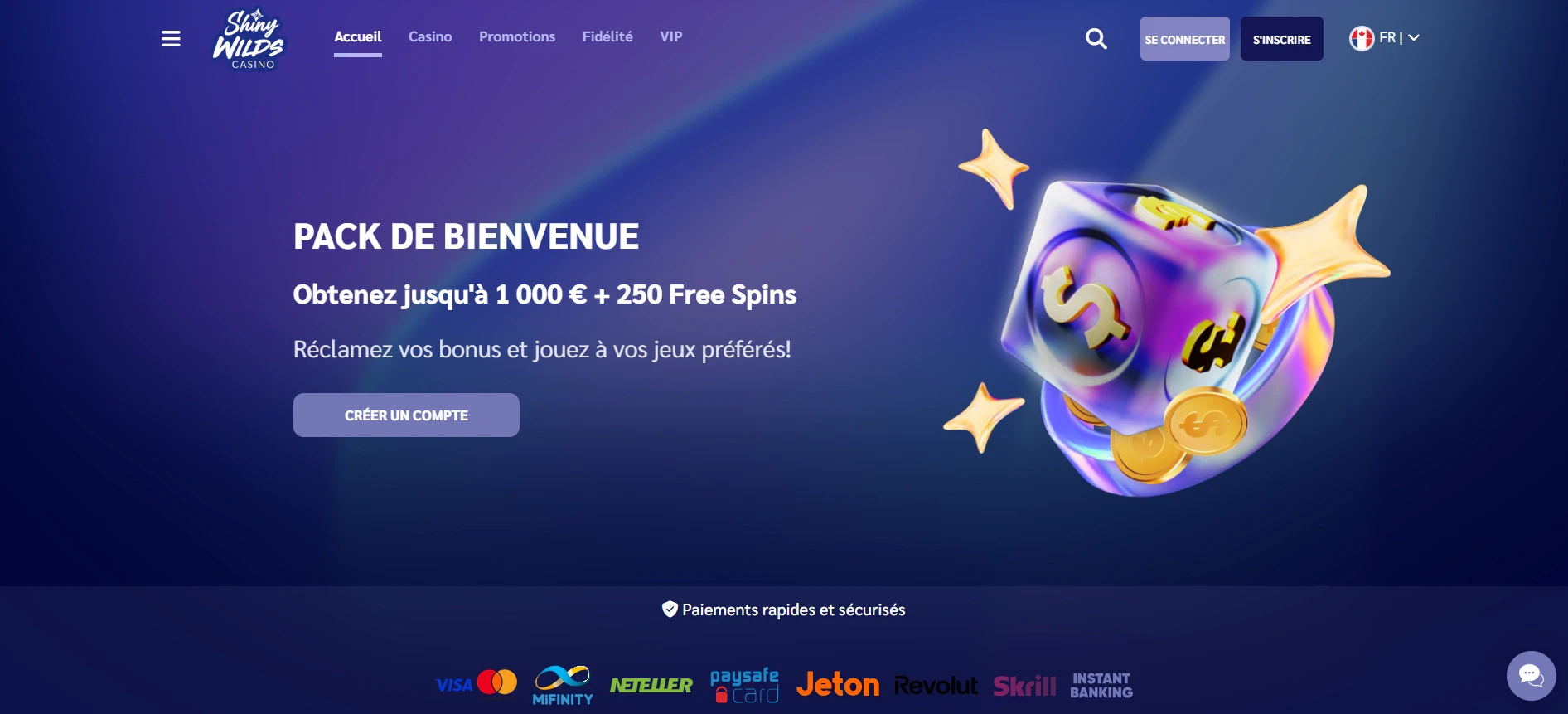Go to the Casino tab
Viewport: 1568px width, 714px height.
click(x=430, y=36)
